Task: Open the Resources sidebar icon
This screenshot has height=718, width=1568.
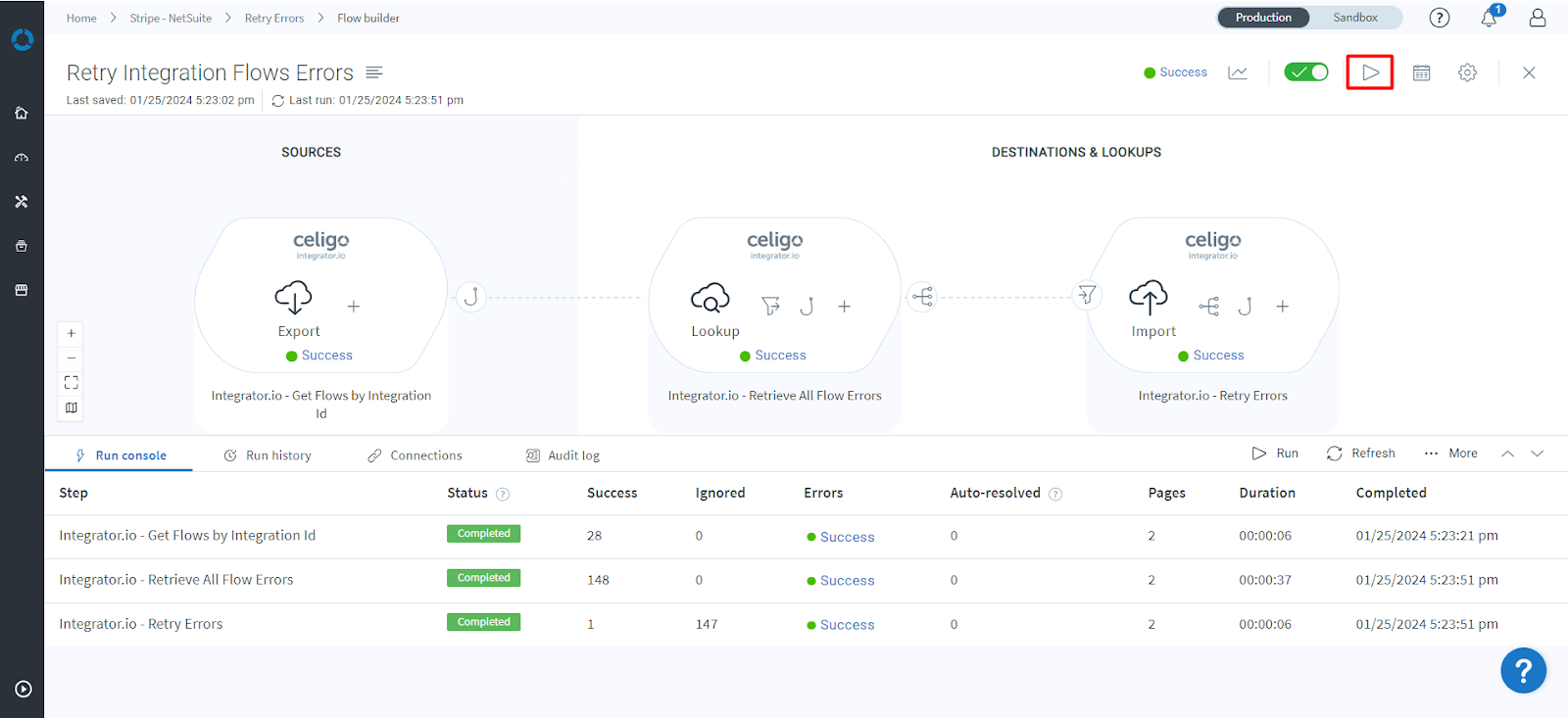Action: (22, 246)
